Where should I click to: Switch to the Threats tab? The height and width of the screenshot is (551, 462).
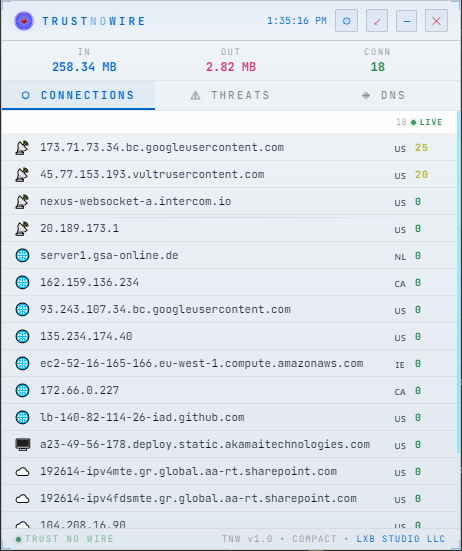[230, 95]
